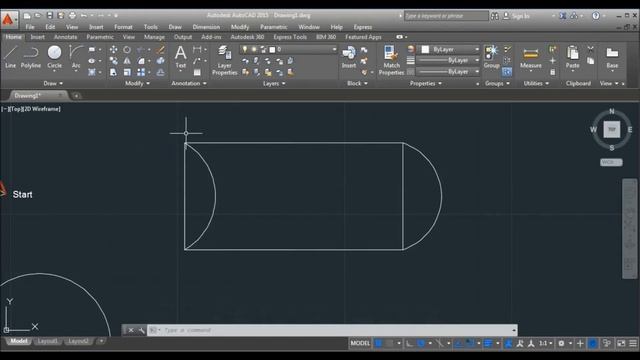Open Layer Properties manager
Viewport: 640px width, 360px height.
pyautogui.click(x=224, y=60)
